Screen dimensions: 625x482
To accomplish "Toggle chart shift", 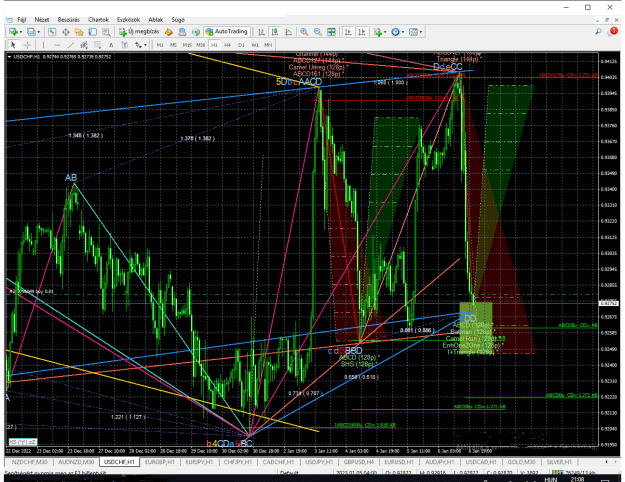I will [x=362, y=32].
